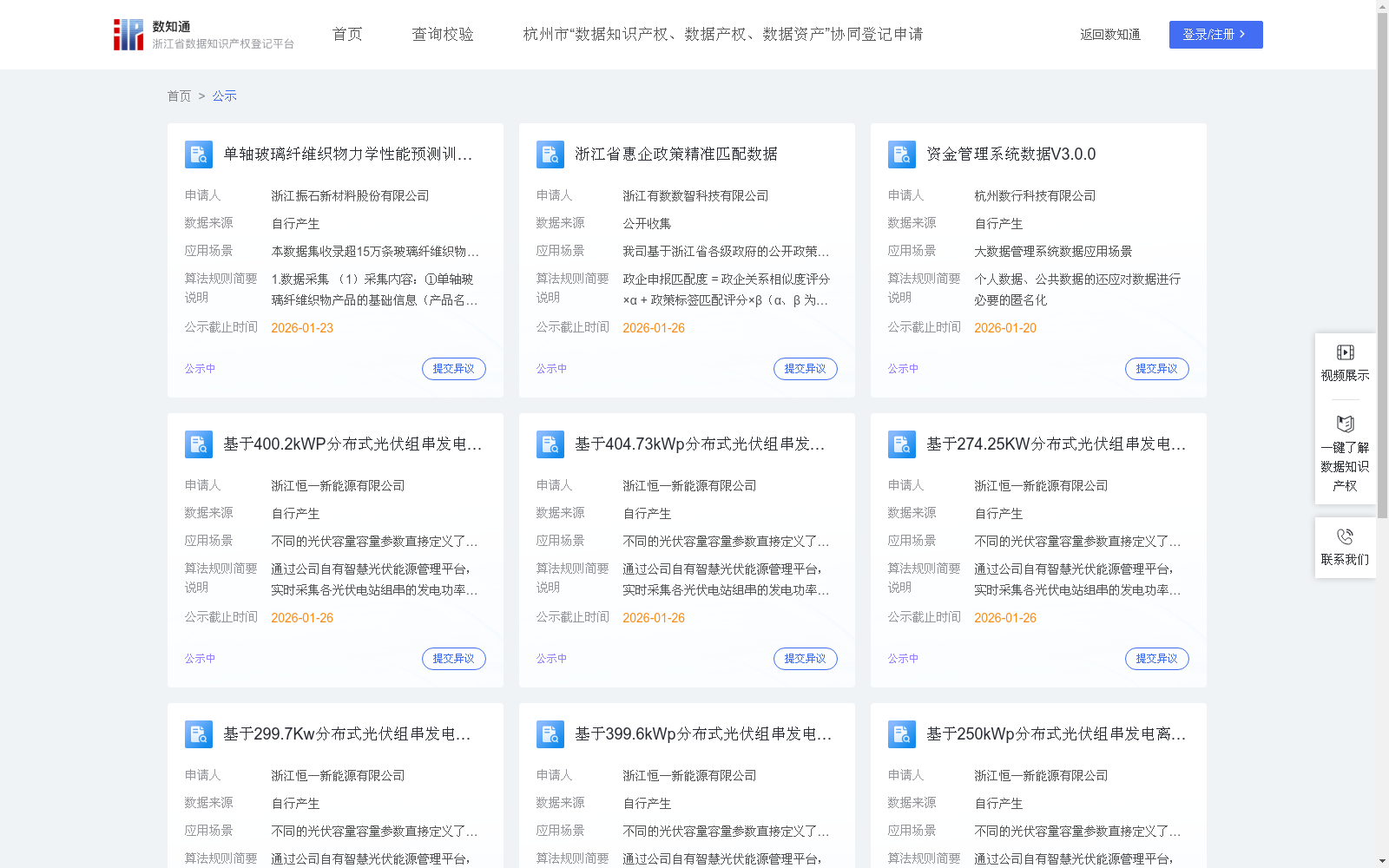Viewport: 1389px width, 868px height.
Task: Click applicant 杭州数行科技有限公司
Action: [x=1035, y=196]
